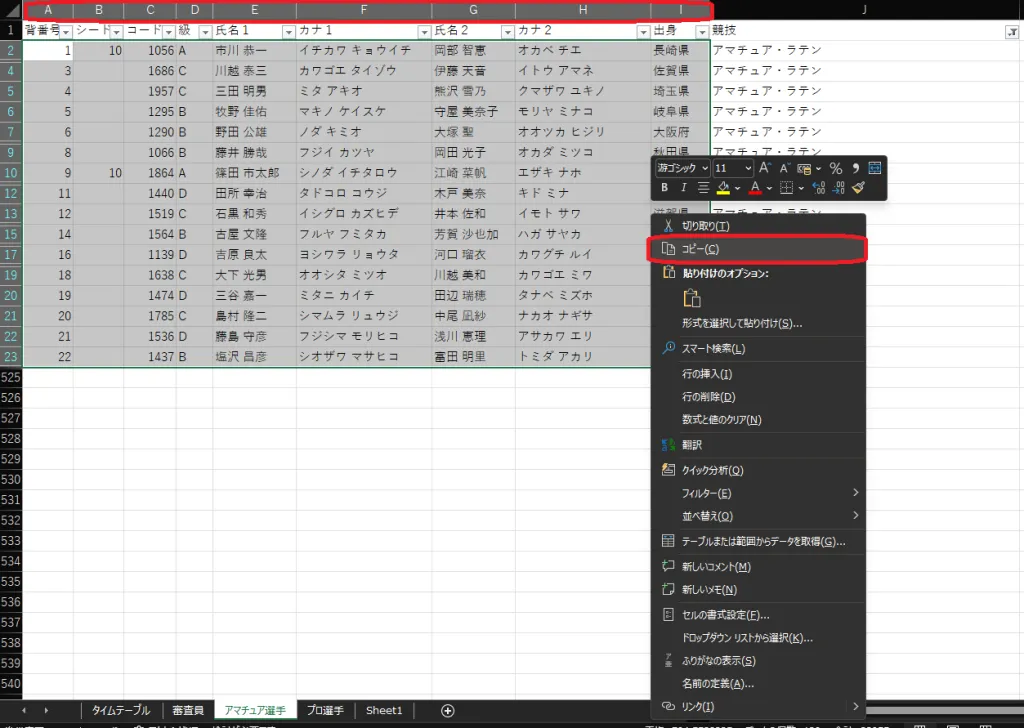
Task: Apply italic from the mini toolbar
Action: point(684,188)
